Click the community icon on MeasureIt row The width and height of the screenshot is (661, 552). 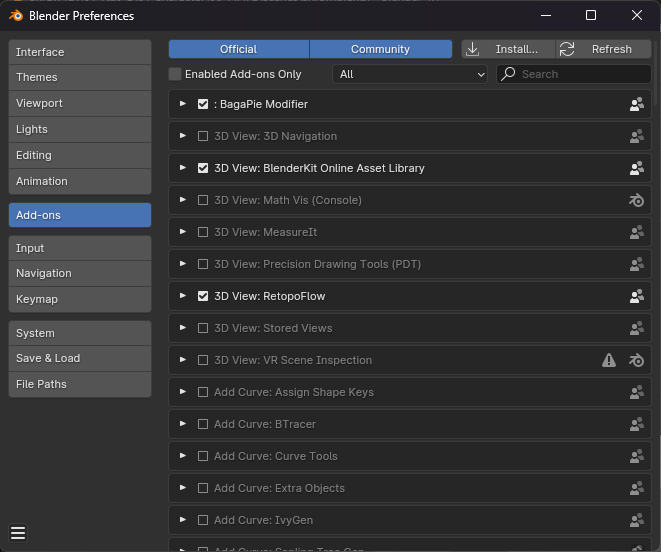637,232
